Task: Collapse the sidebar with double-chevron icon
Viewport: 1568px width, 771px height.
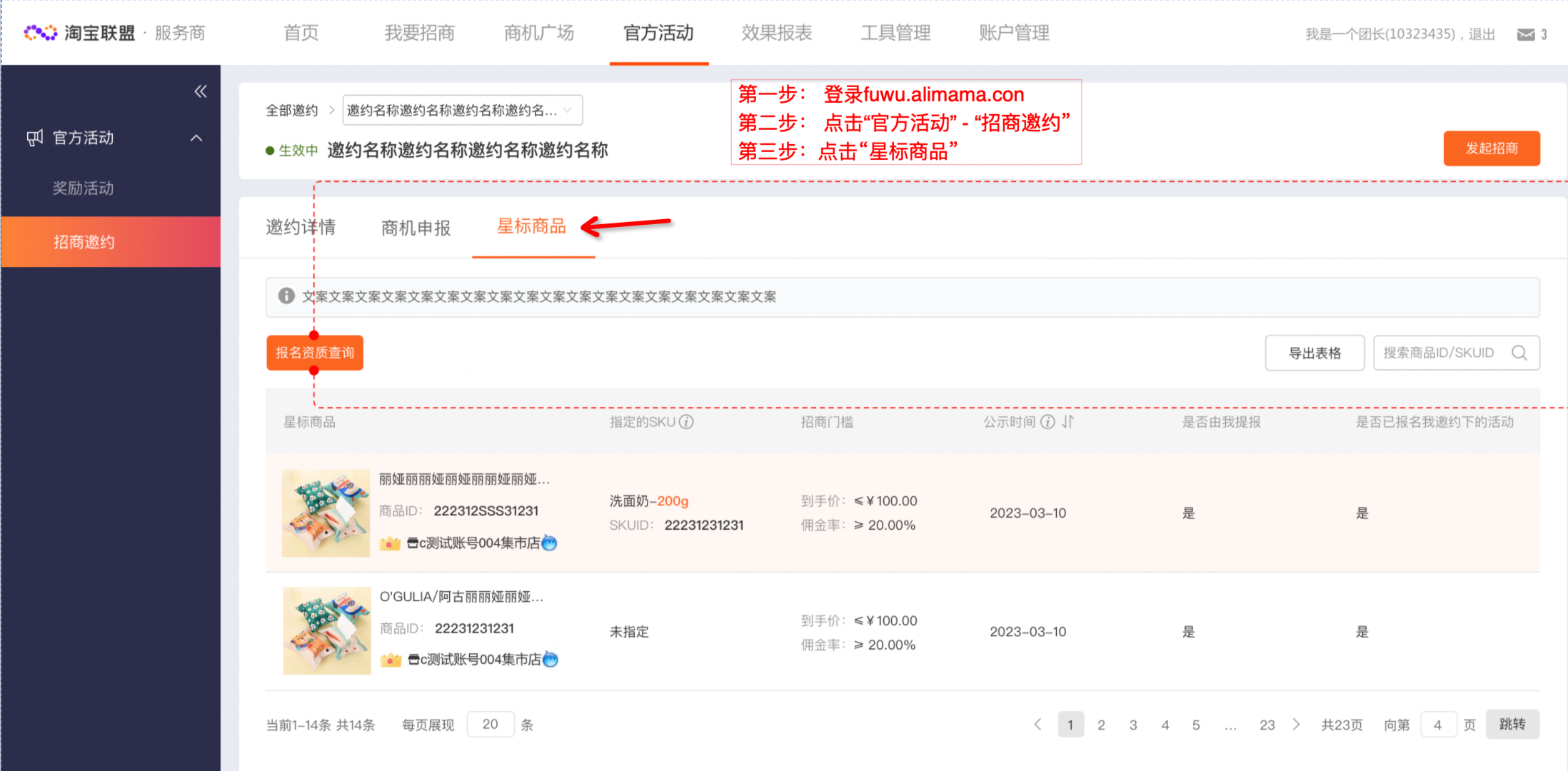Action: (x=201, y=91)
